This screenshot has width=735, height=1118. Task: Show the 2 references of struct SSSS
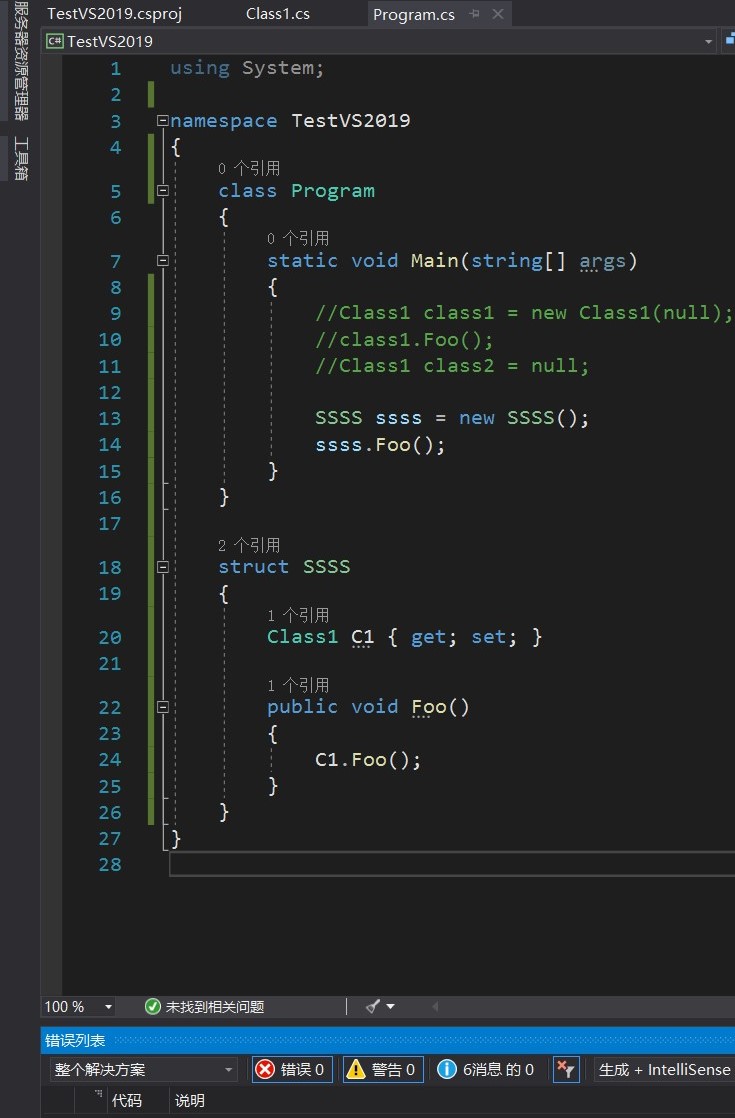(x=249, y=545)
